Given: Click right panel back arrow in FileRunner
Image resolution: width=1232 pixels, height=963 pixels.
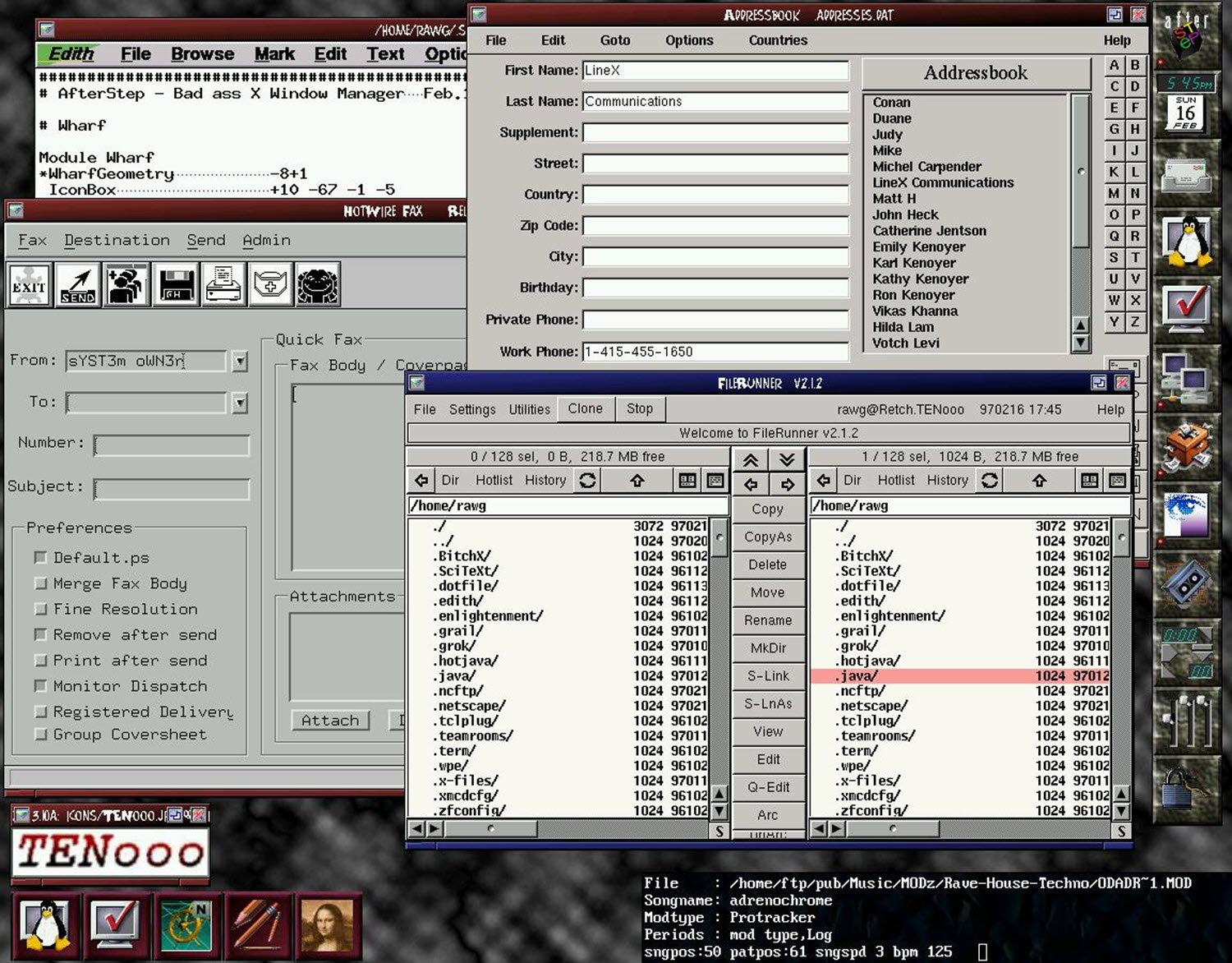Looking at the screenshot, I should click(x=824, y=480).
